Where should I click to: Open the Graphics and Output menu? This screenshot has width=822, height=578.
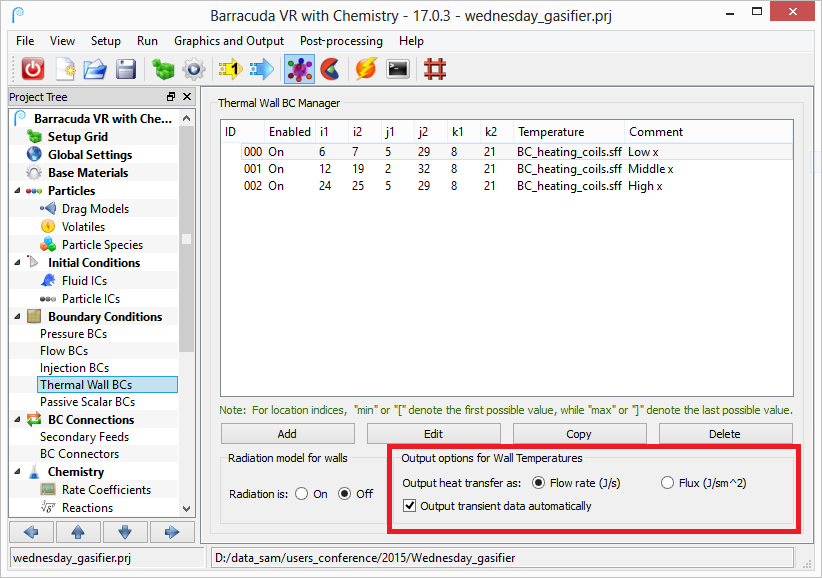pyautogui.click(x=228, y=41)
